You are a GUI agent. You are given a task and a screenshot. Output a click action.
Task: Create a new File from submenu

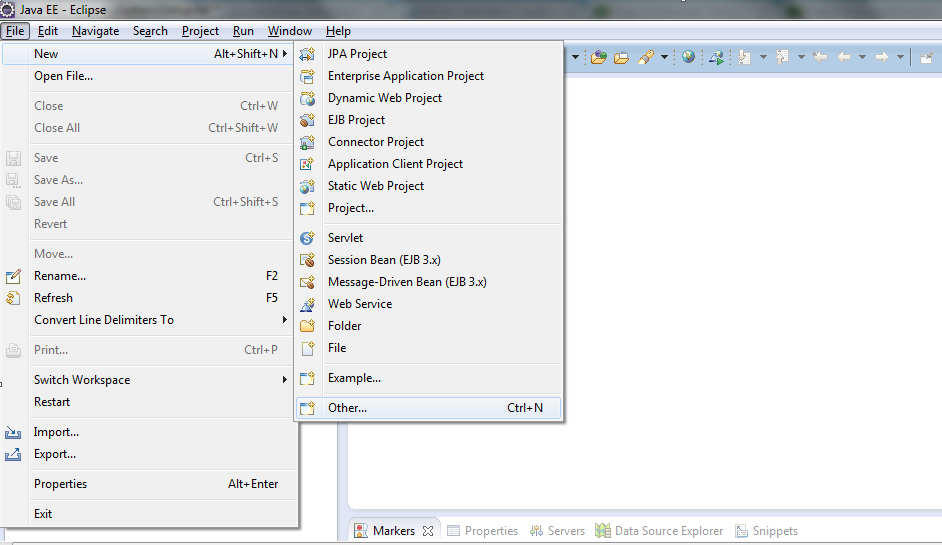tap(429, 348)
